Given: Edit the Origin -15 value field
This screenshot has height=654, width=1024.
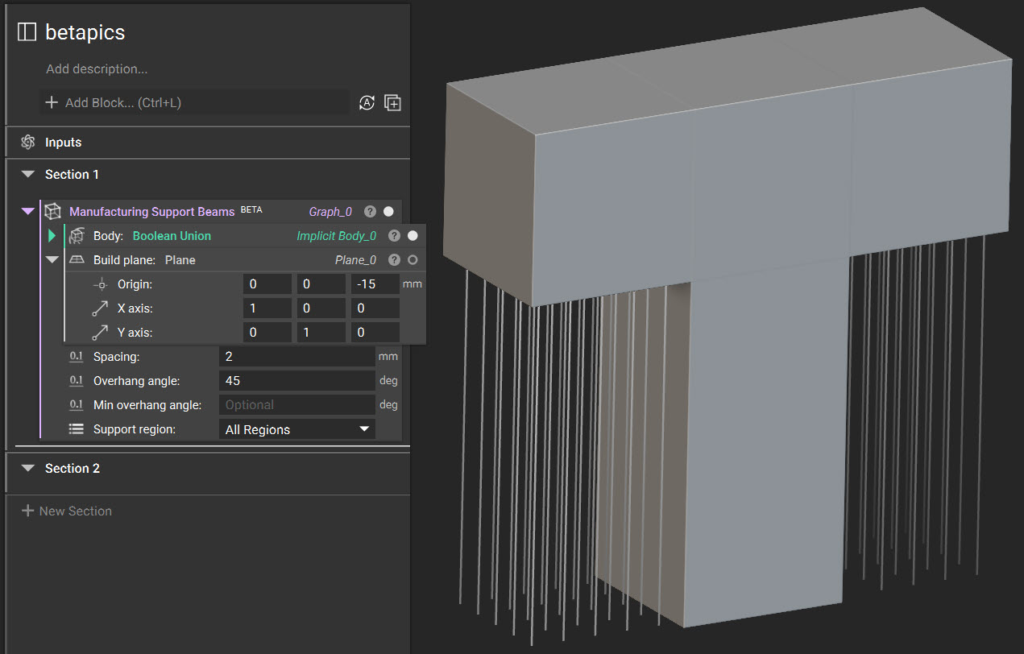Looking at the screenshot, I should (375, 284).
